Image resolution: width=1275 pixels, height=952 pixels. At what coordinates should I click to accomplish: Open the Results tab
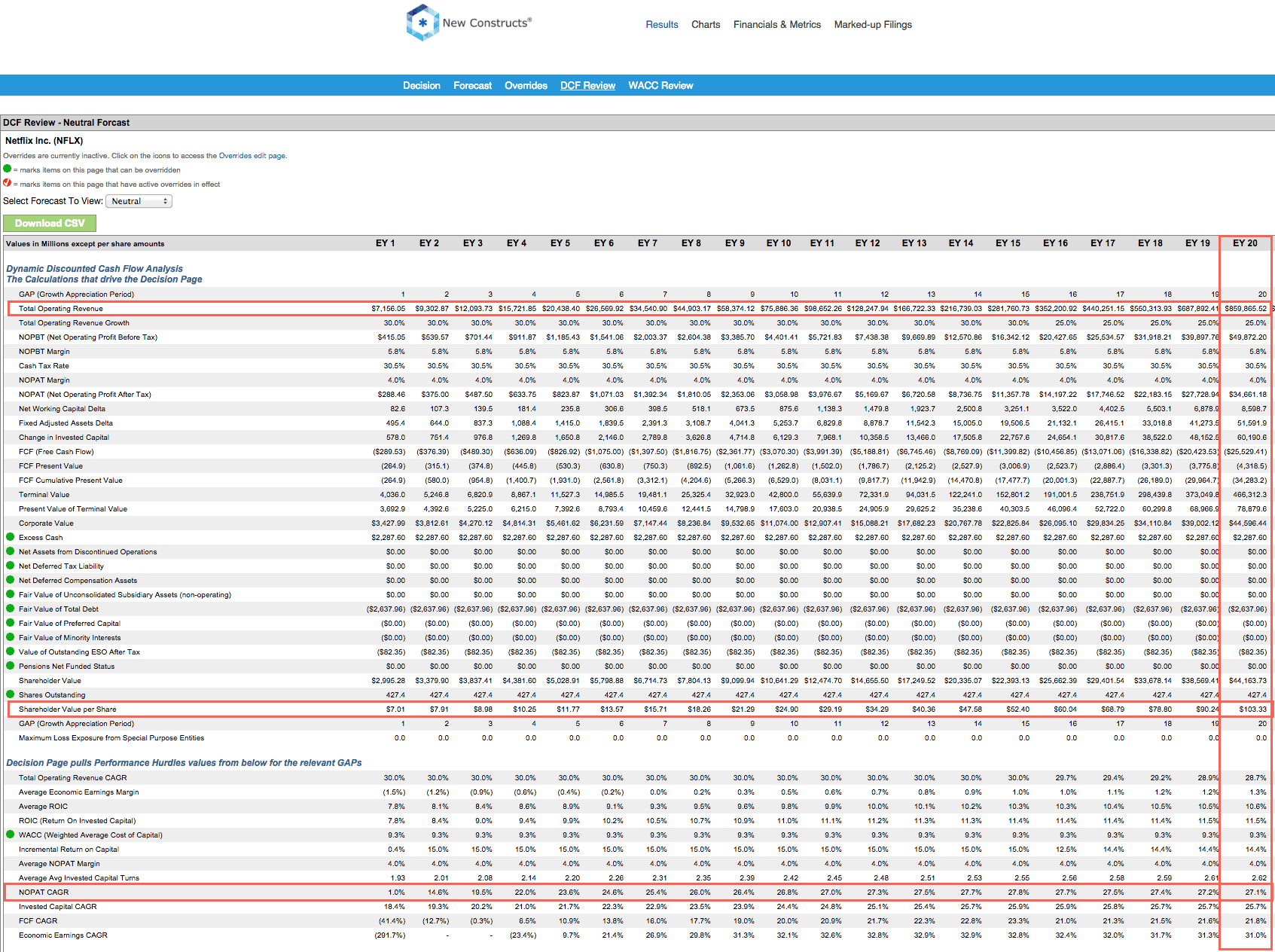(x=662, y=25)
